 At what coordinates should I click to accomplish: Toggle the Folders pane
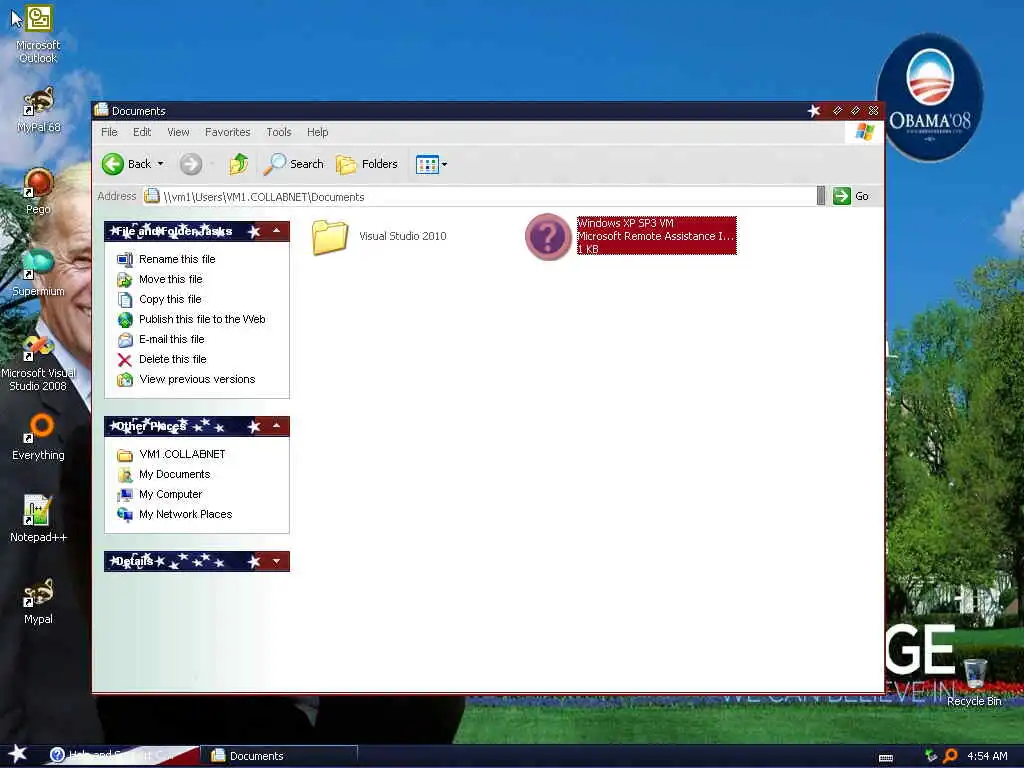coord(367,164)
